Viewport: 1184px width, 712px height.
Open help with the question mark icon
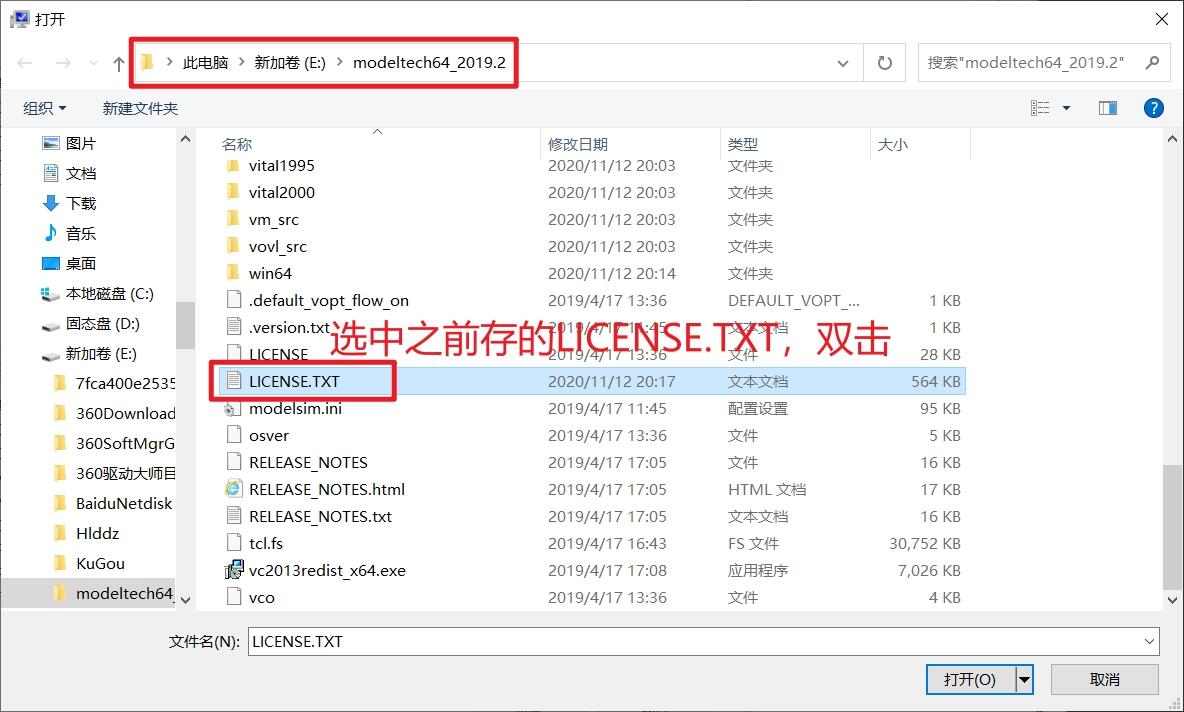point(1153,108)
